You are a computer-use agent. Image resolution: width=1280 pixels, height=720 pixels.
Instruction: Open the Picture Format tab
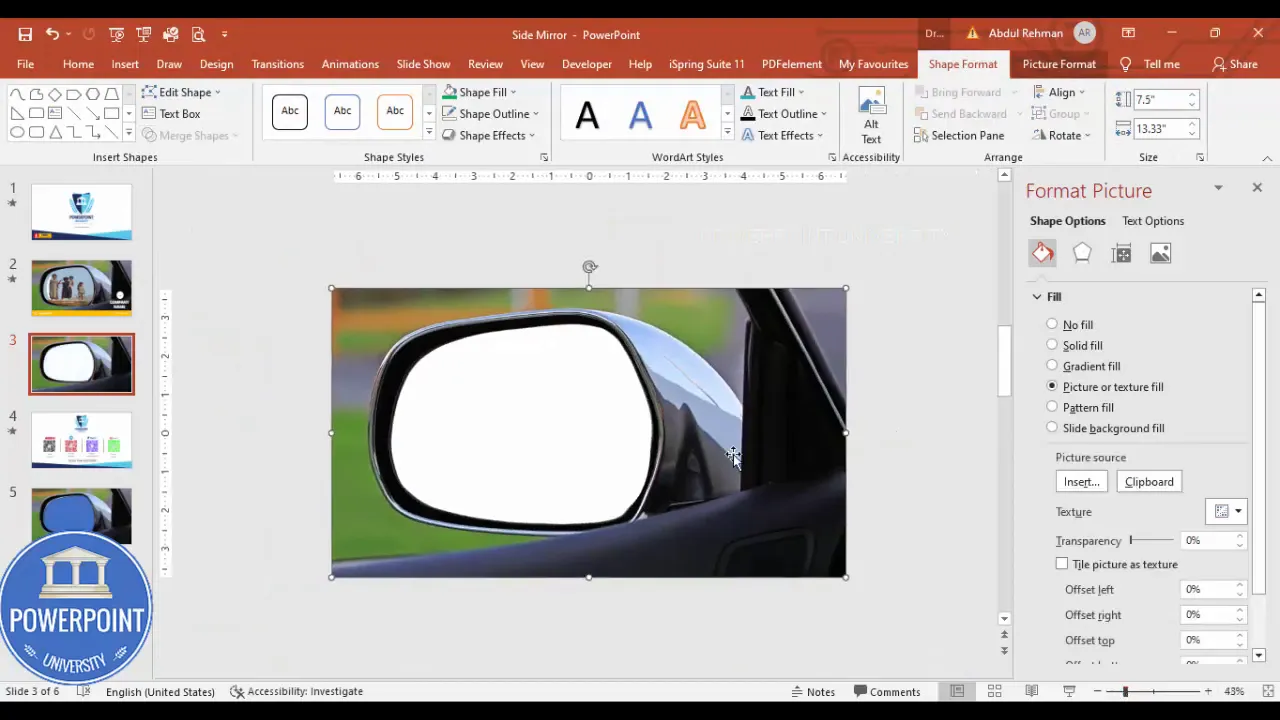[x=1059, y=64]
